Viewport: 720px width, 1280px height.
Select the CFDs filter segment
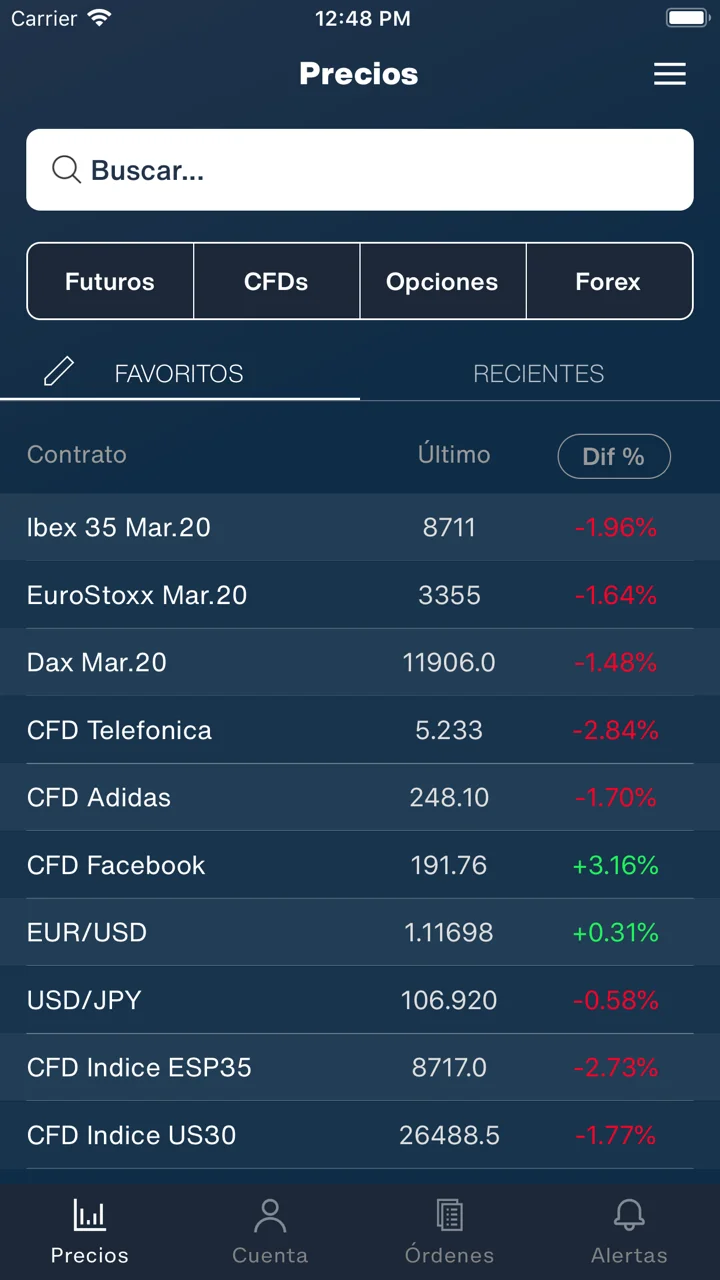(276, 281)
